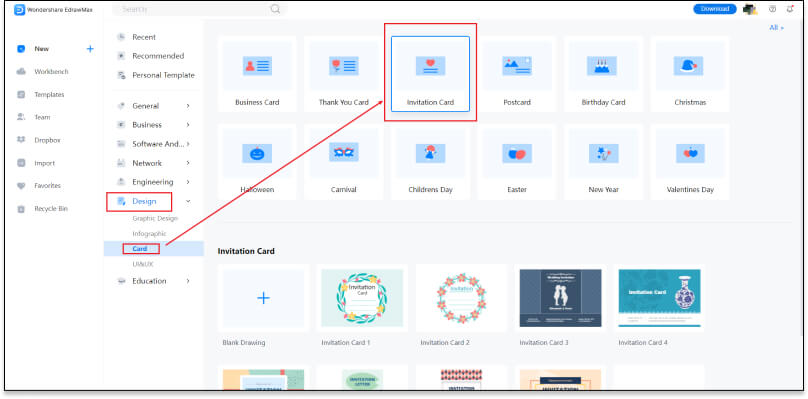This screenshot has height=399, width=808.
Task: Open Invitation Card 1 template
Action: pos(362,298)
